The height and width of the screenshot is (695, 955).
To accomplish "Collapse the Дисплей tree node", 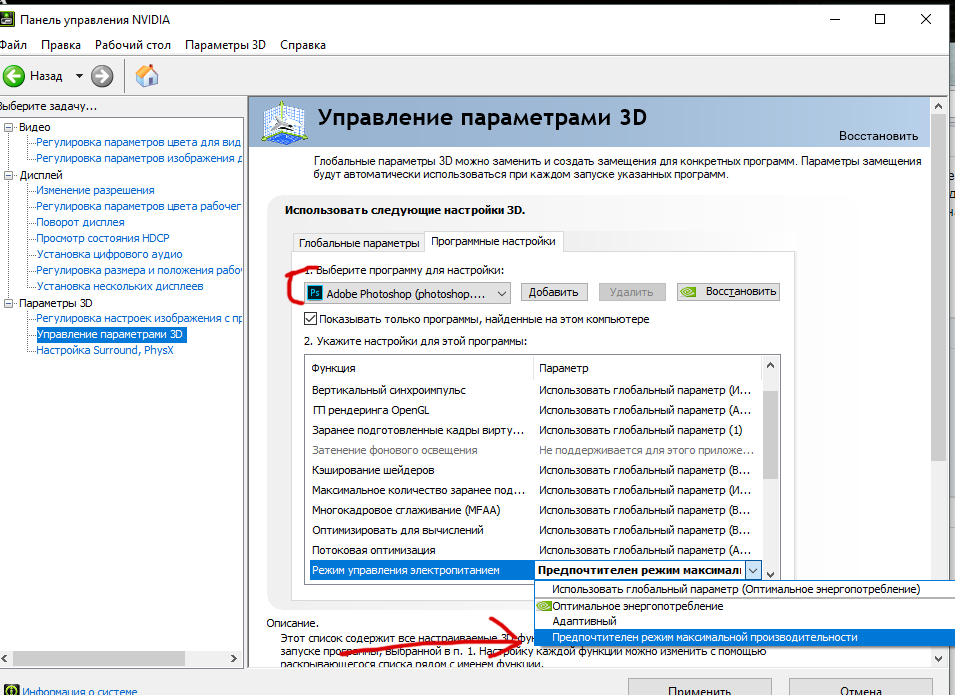I will (9, 175).
